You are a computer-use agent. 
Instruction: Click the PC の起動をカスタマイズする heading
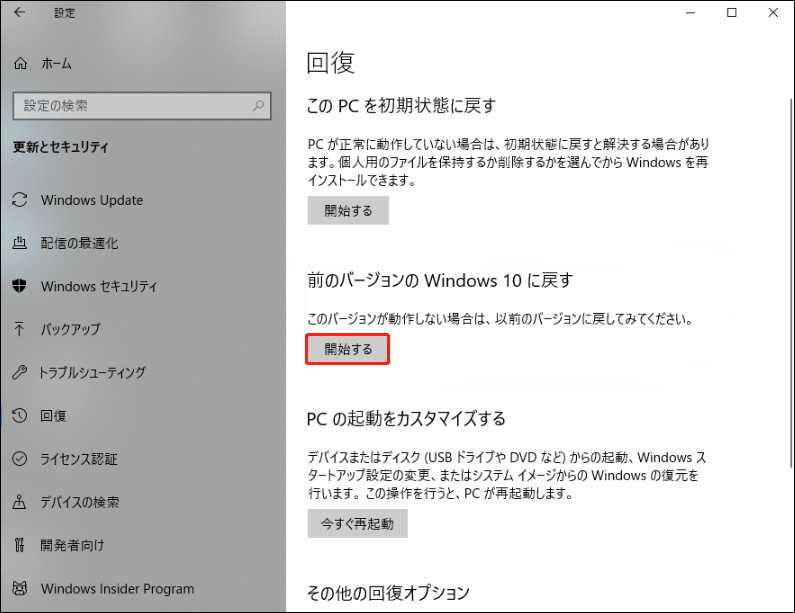[406, 418]
